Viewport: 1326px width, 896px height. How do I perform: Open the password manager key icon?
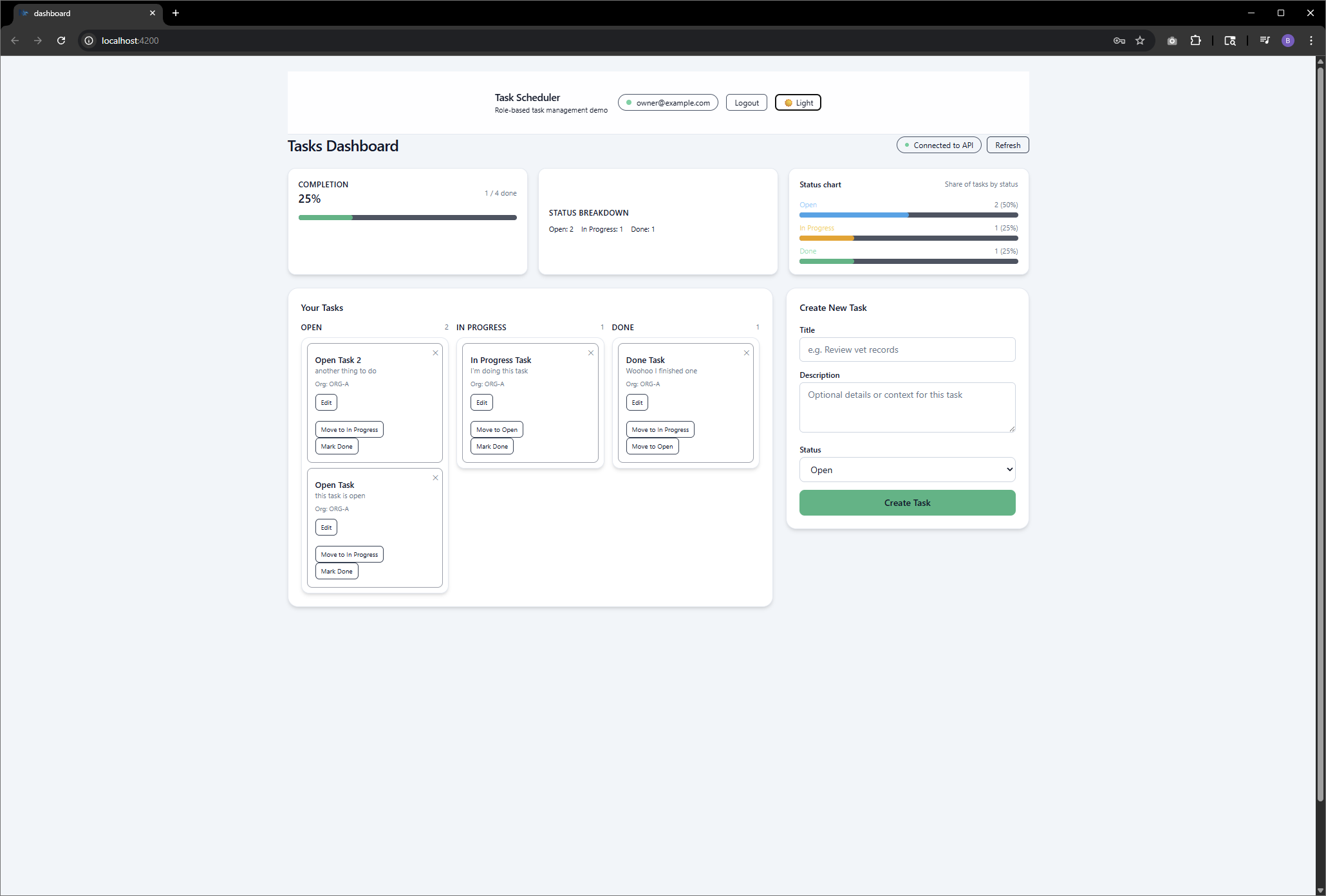[x=1119, y=40]
